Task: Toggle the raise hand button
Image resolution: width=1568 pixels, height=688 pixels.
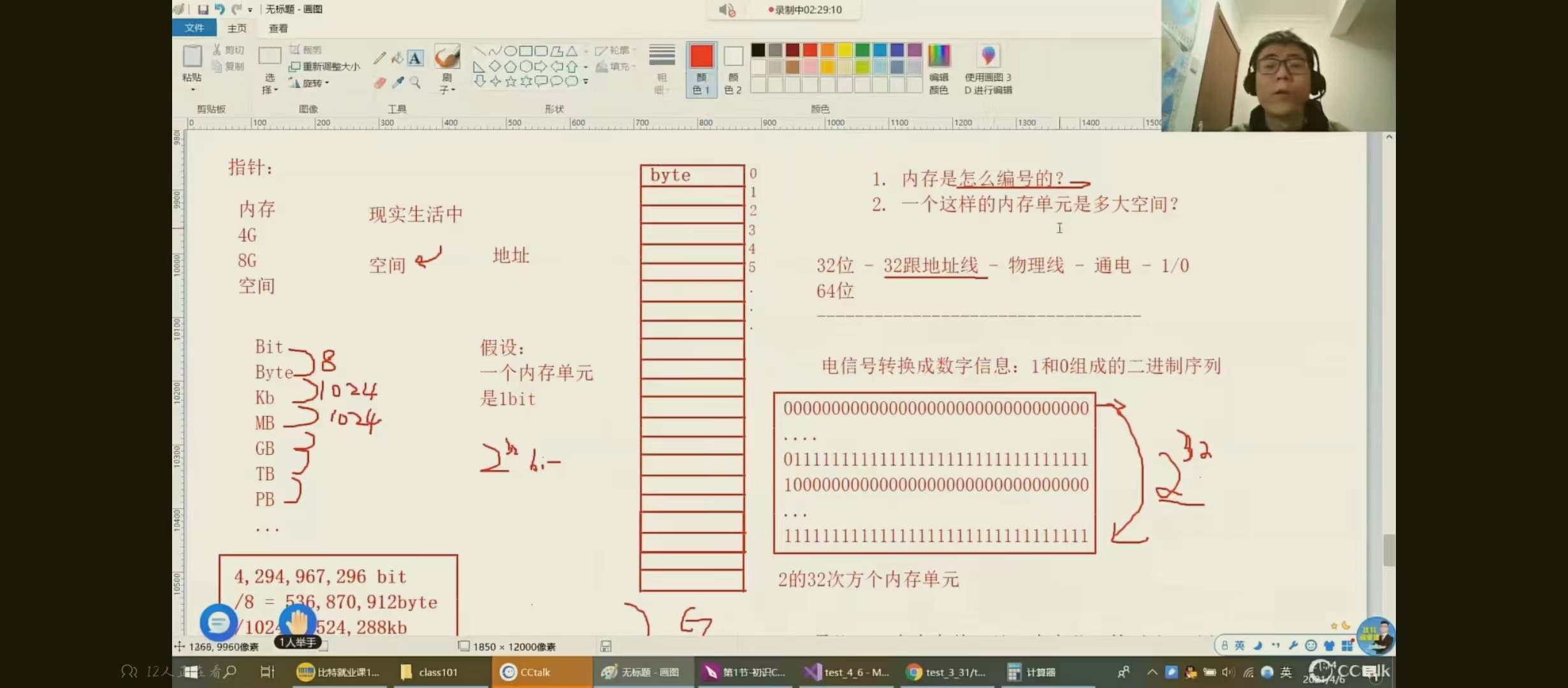Action: [297, 622]
